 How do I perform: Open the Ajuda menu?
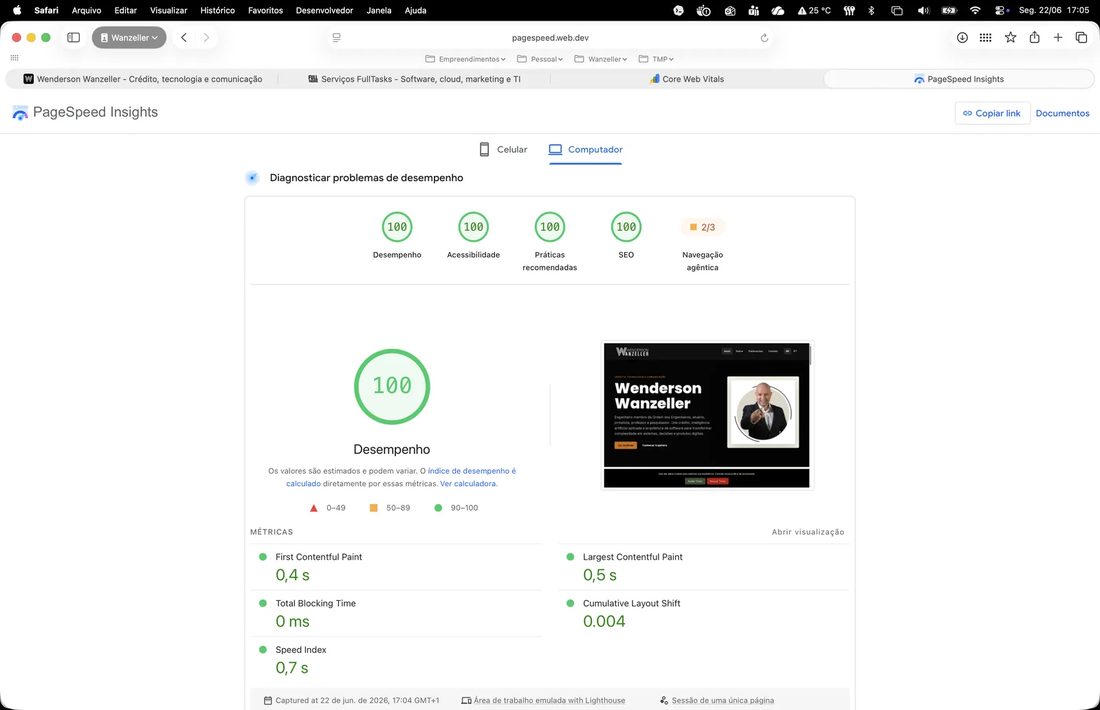coord(415,11)
